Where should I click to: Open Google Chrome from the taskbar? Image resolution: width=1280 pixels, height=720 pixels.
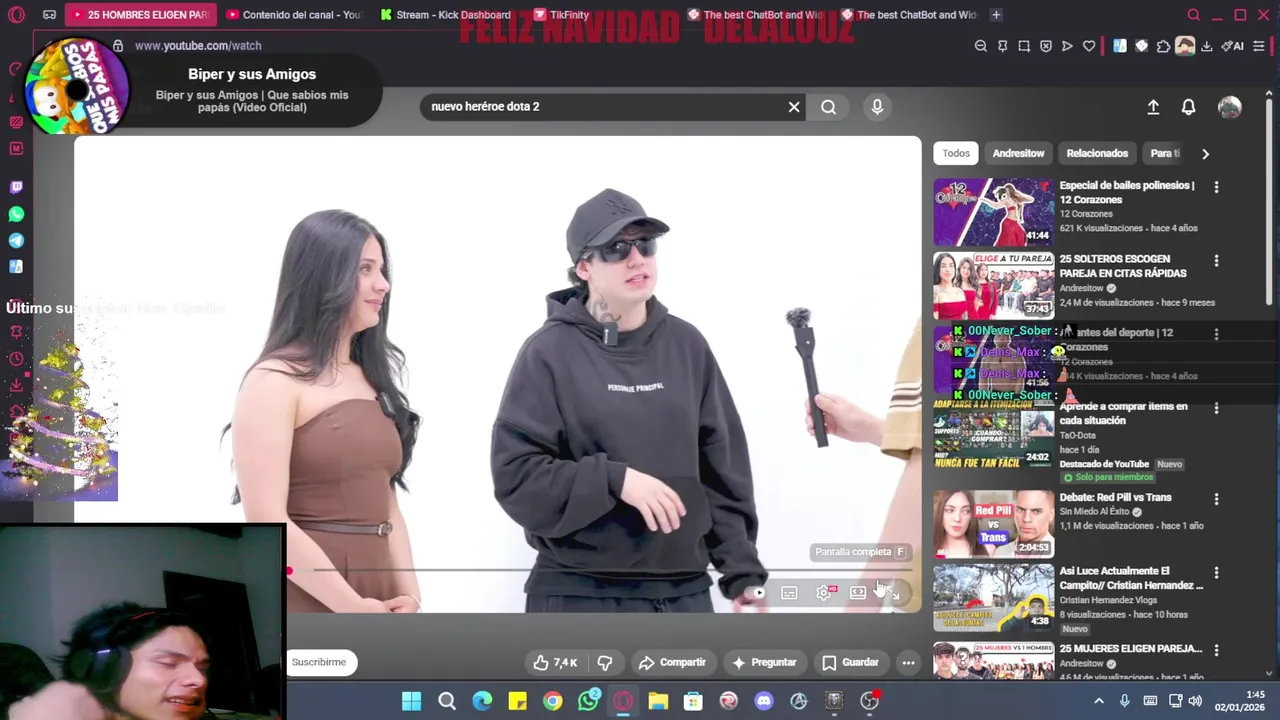(552, 701)
